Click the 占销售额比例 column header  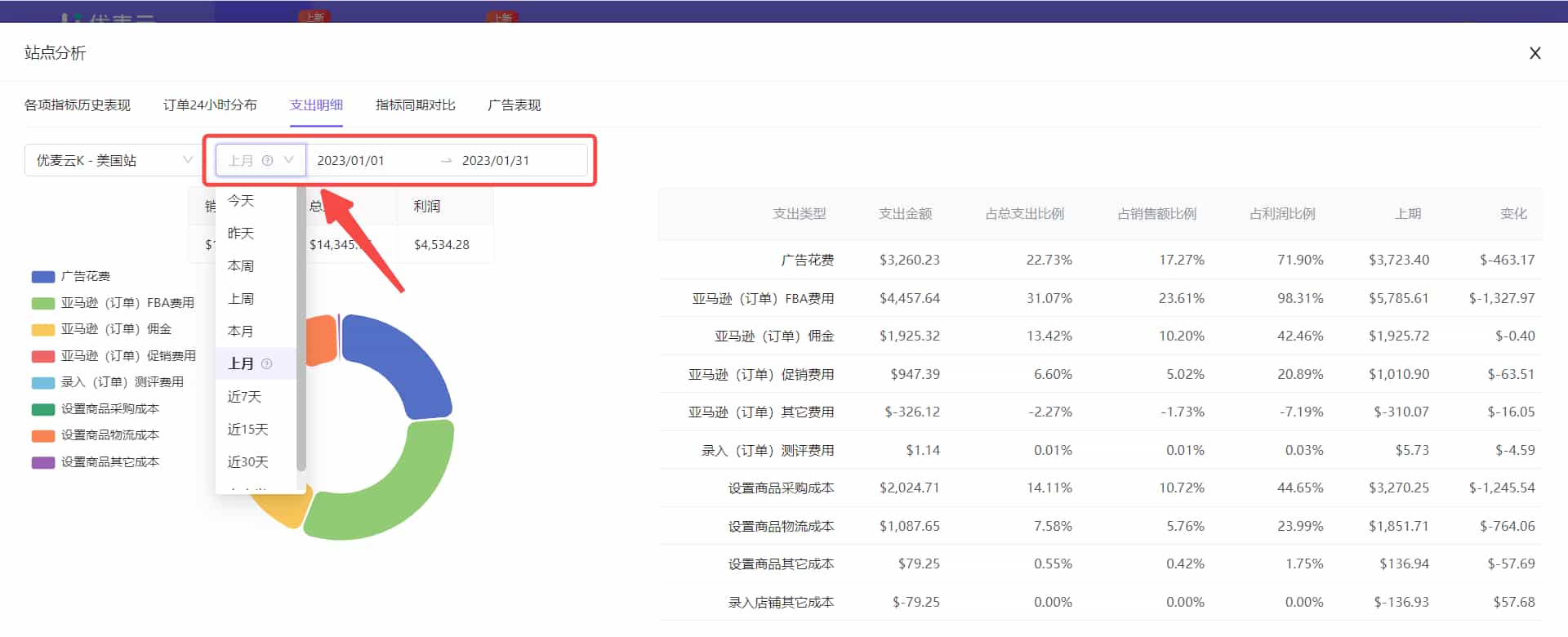(x=1157, y=214)
